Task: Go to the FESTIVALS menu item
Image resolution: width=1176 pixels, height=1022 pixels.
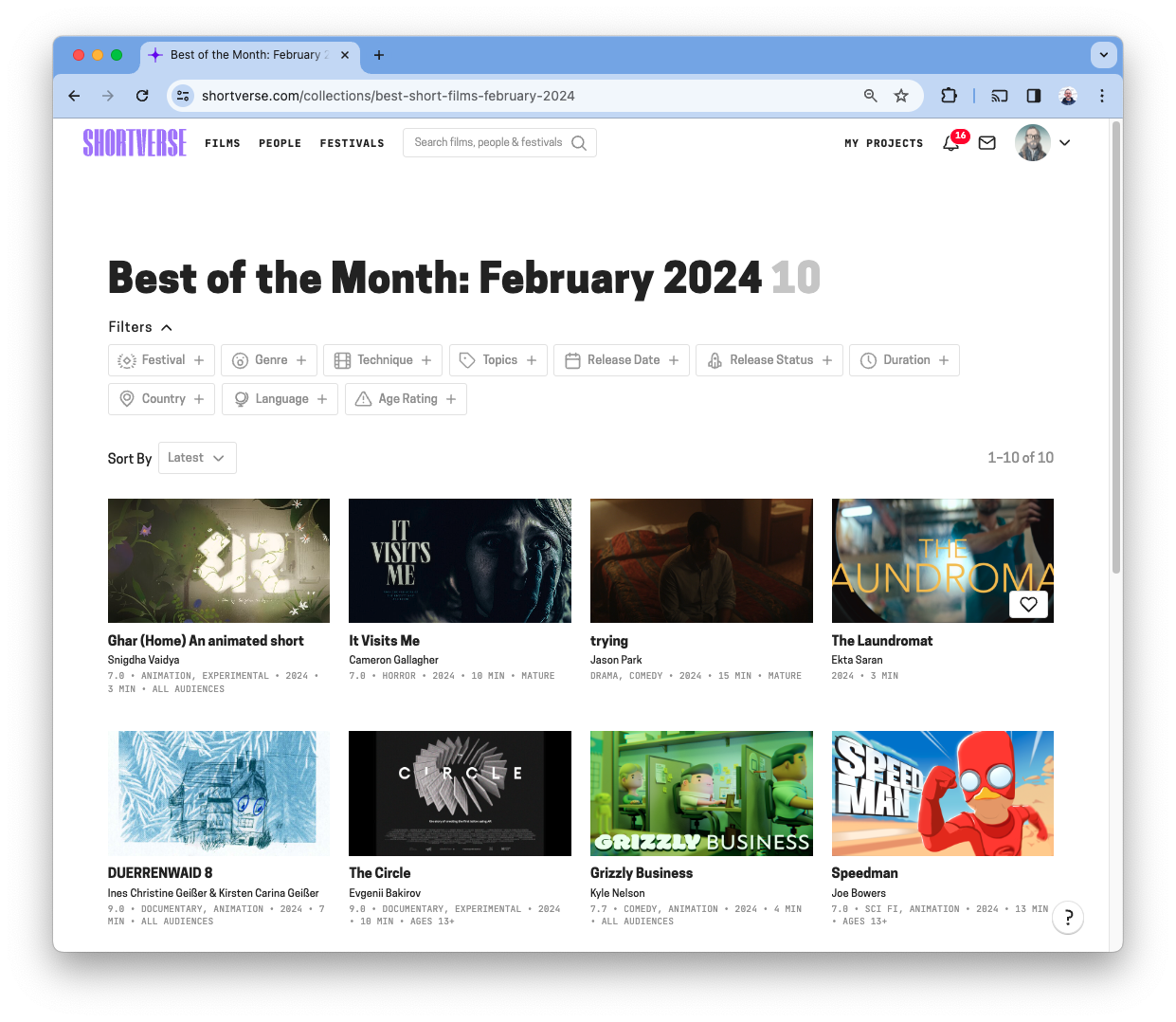Action: click(352, 143)
